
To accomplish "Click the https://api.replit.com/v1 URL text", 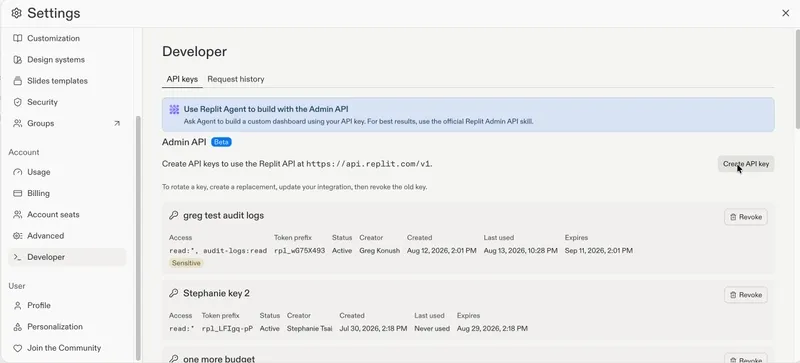I will coord(368,164).
